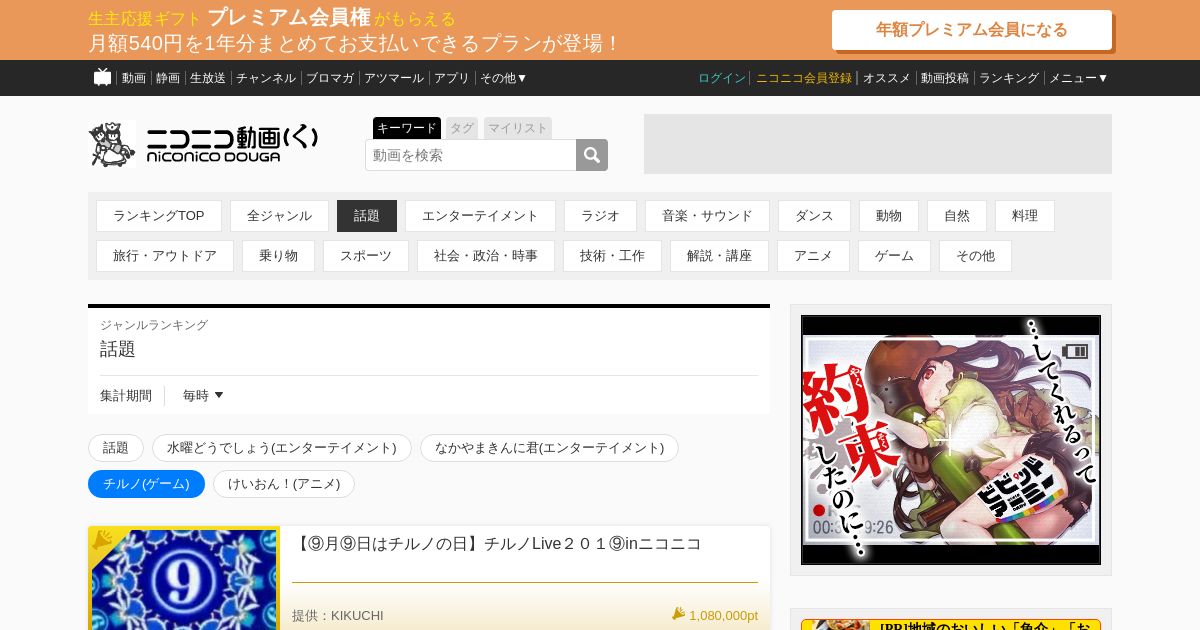Select the 話題 genre tab

click(367, 216)
